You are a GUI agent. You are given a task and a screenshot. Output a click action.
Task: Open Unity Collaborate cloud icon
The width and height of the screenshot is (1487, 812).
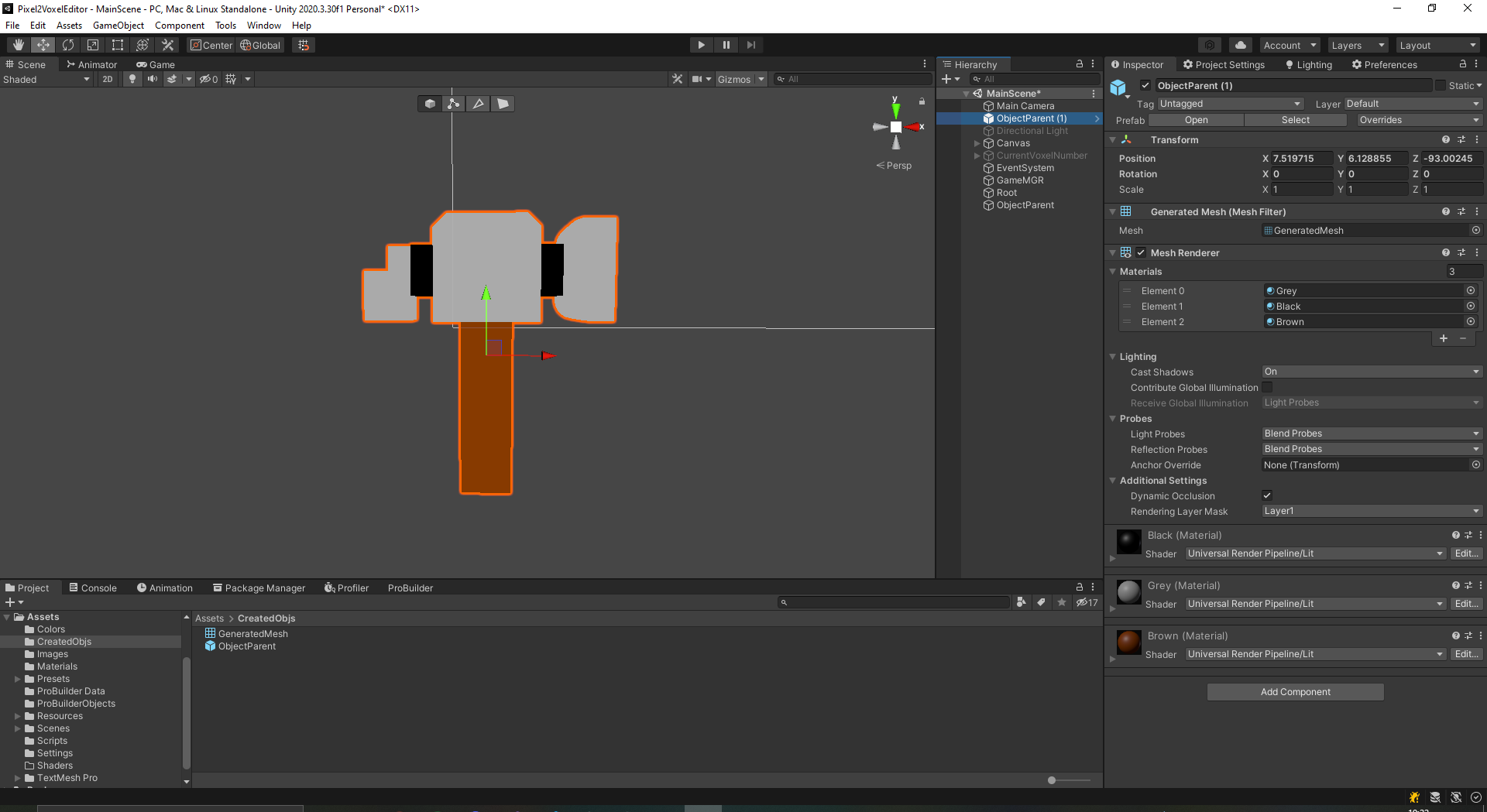(1240, 45)
